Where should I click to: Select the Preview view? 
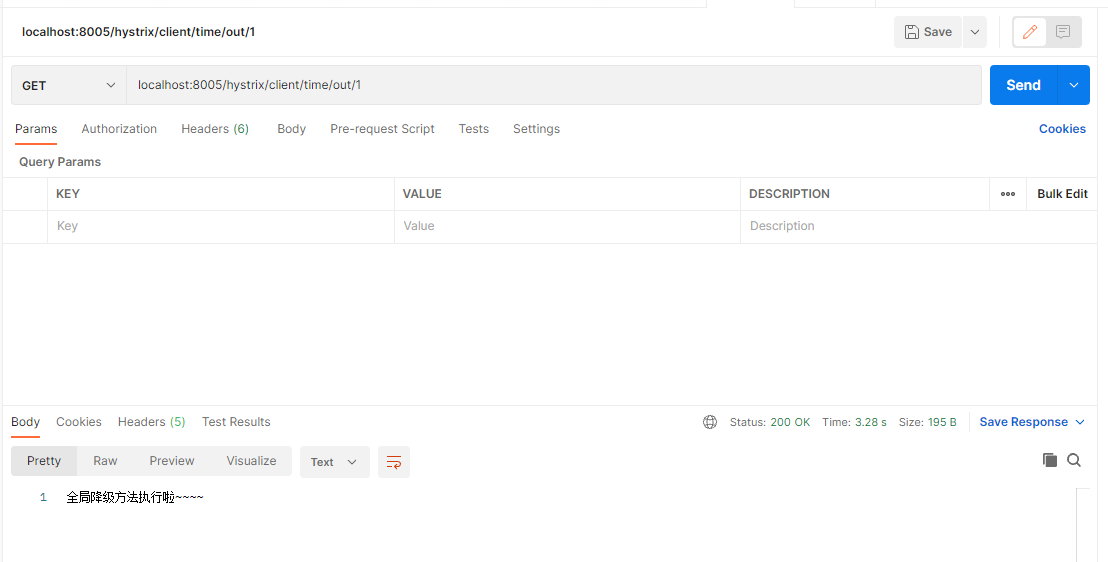click(x=172, y=461)
